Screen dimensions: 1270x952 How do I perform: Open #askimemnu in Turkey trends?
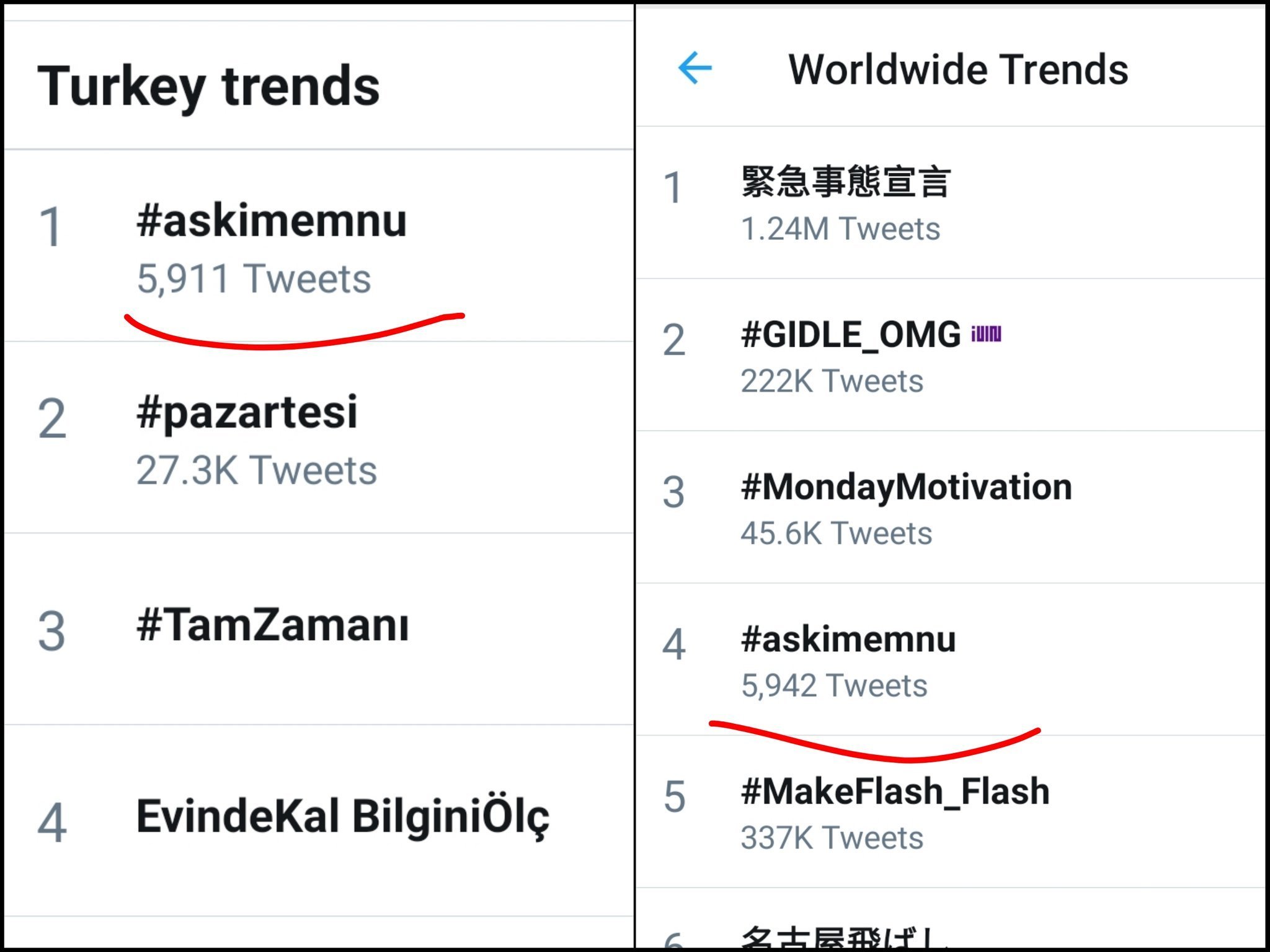[x=272, y=221]
